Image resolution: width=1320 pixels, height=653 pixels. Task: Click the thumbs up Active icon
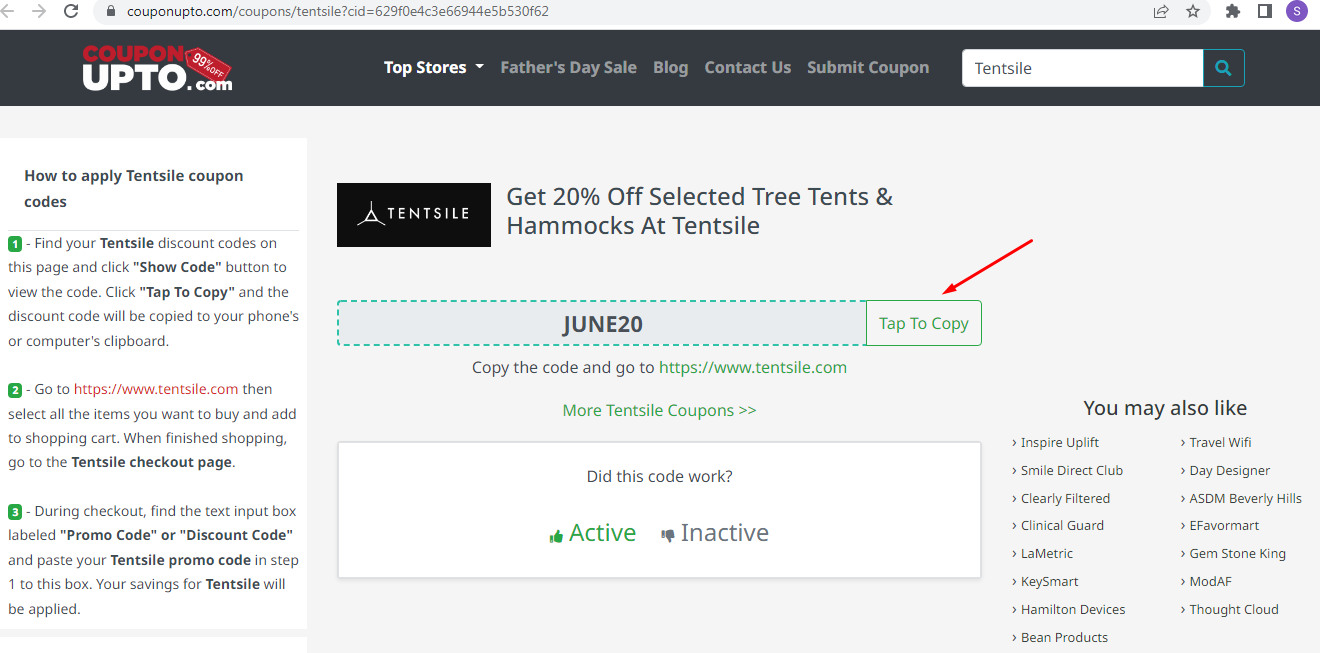[556, 533]
